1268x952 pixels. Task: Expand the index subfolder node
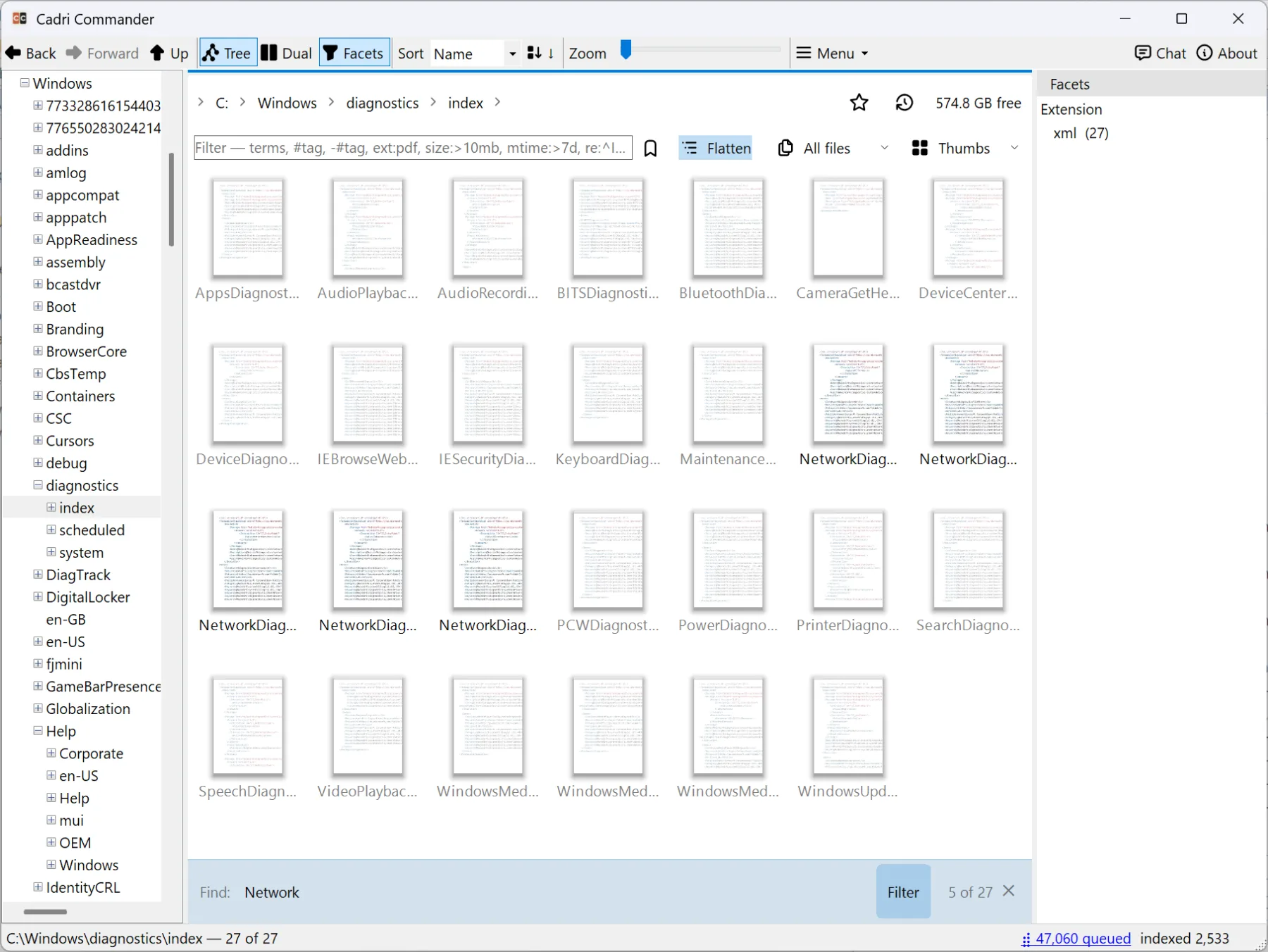tap(51, 507)
